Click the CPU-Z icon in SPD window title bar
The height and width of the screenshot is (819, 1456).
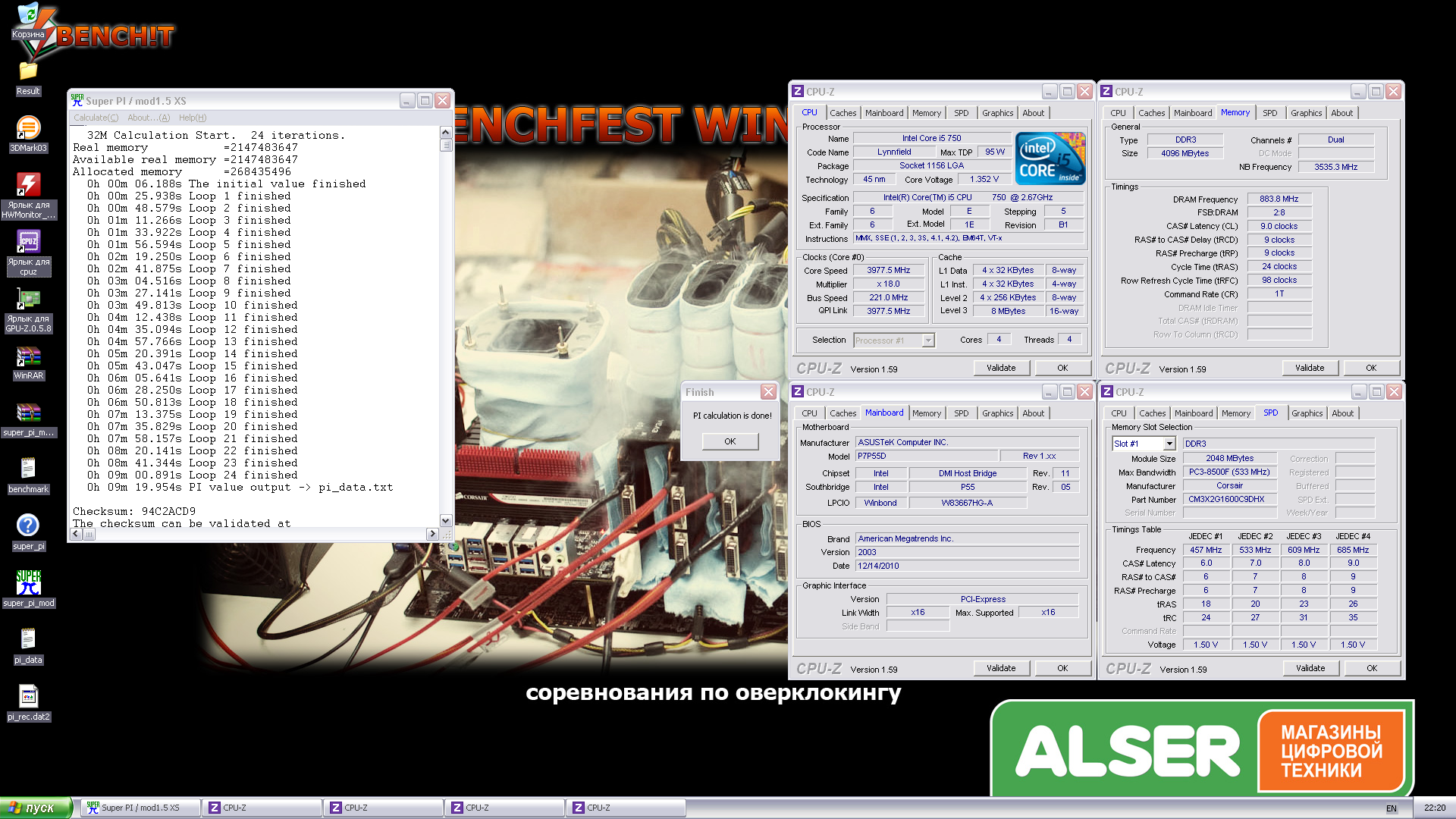coord(1107,392)
